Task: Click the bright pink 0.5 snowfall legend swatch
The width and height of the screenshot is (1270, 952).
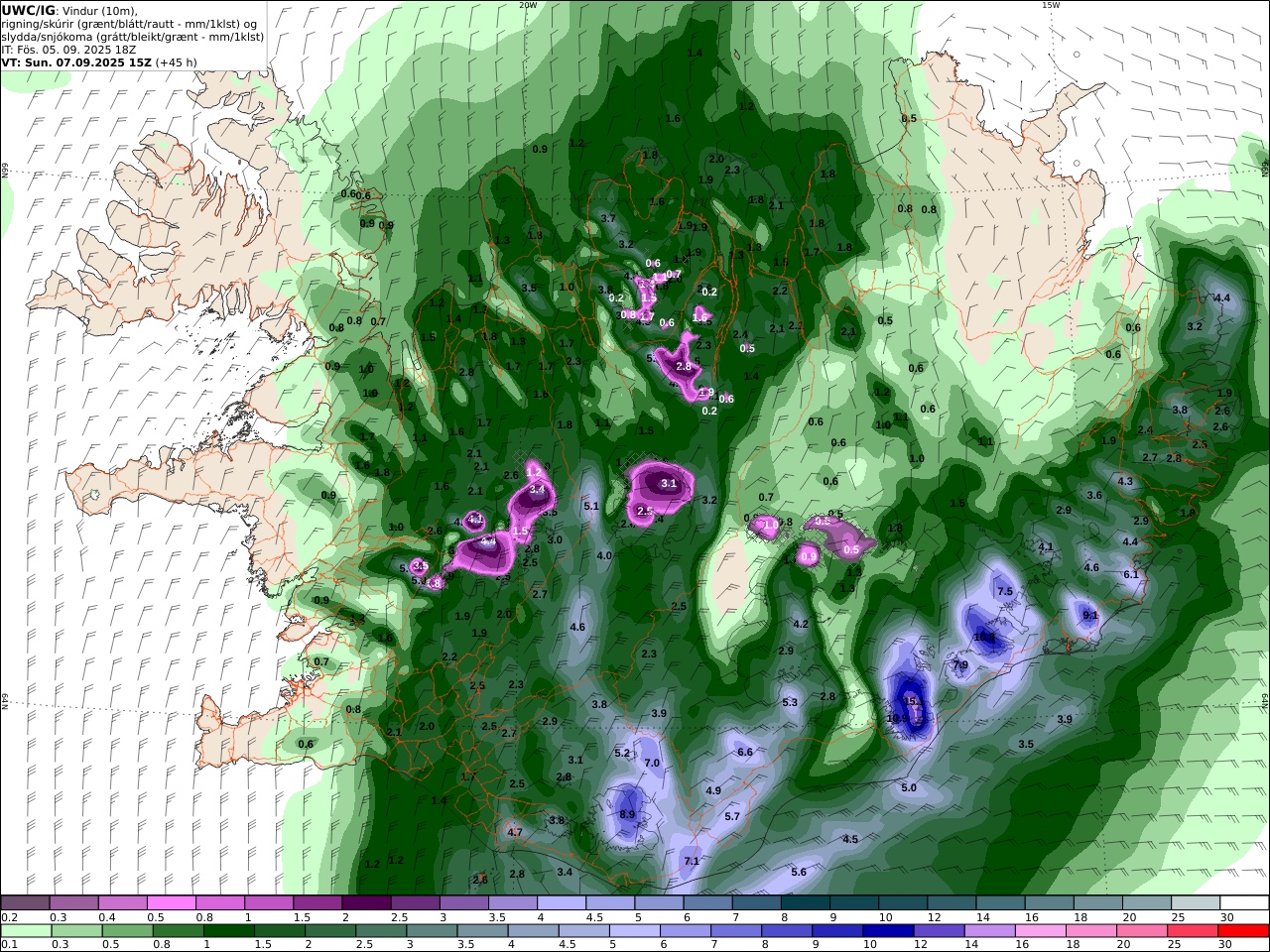Action: coord(171,903)
